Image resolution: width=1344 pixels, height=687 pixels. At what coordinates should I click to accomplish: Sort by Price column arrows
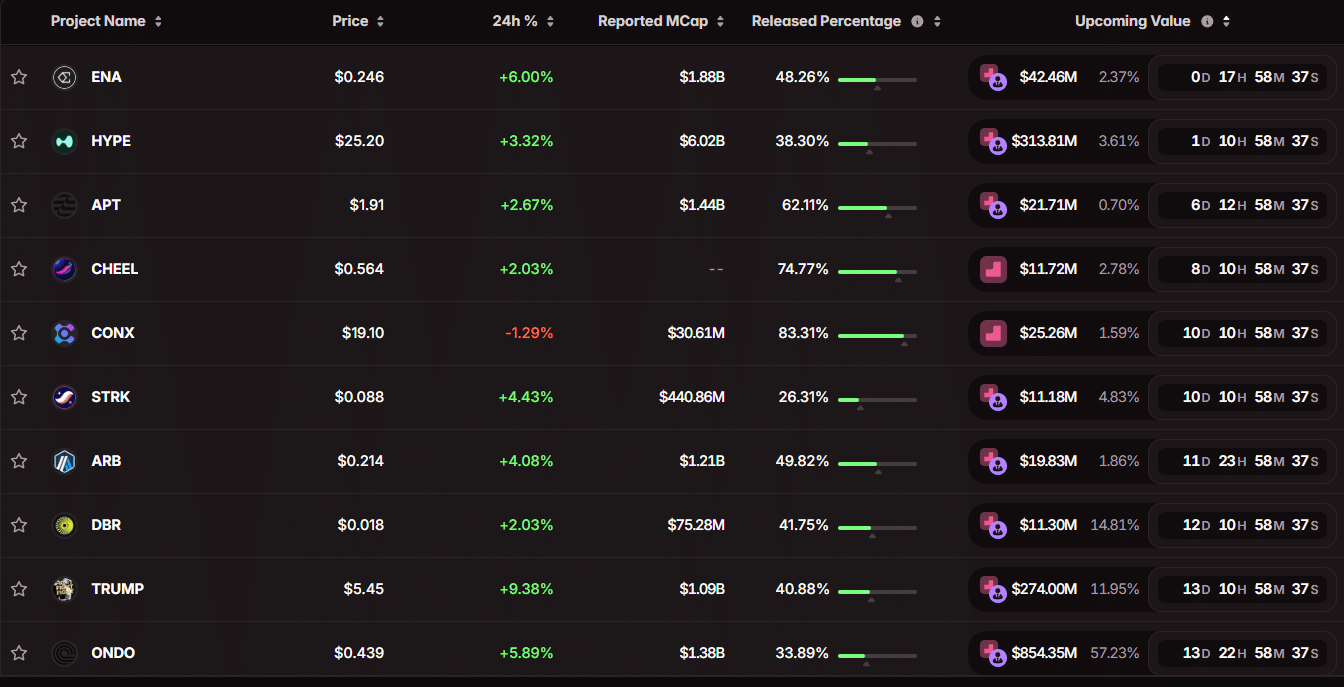(380, 21)
